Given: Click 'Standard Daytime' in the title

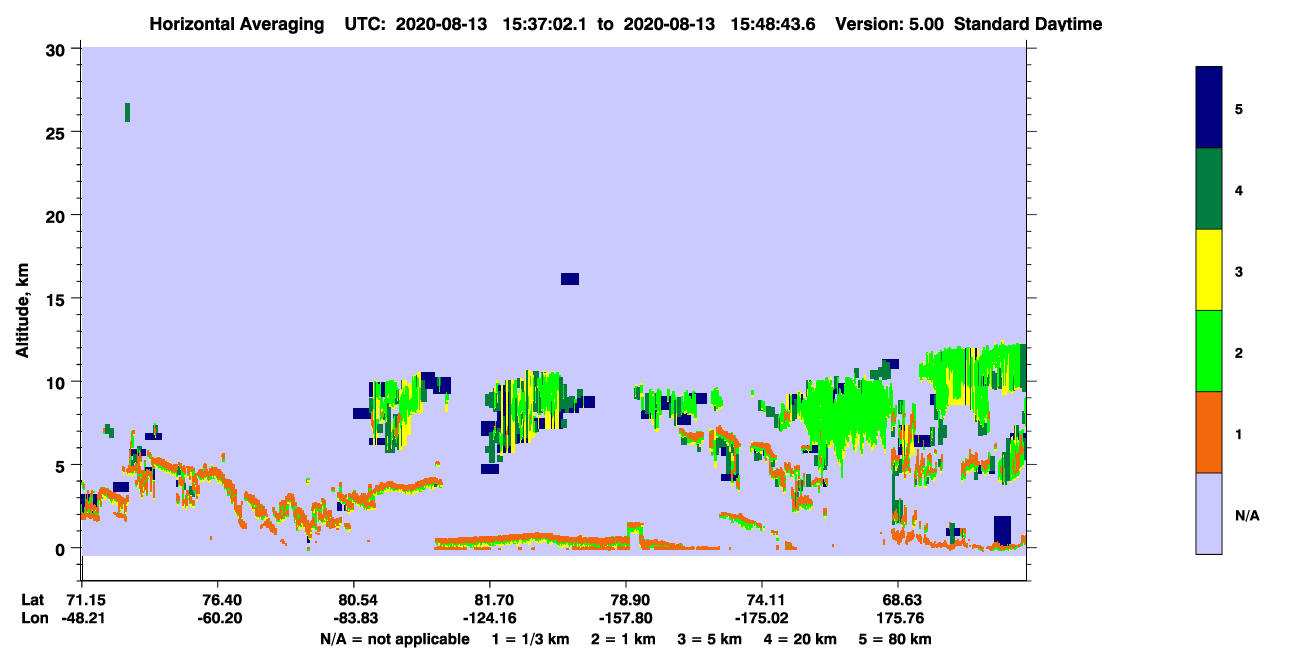Looking at the screenshot, I should [x=1028, y=23].
